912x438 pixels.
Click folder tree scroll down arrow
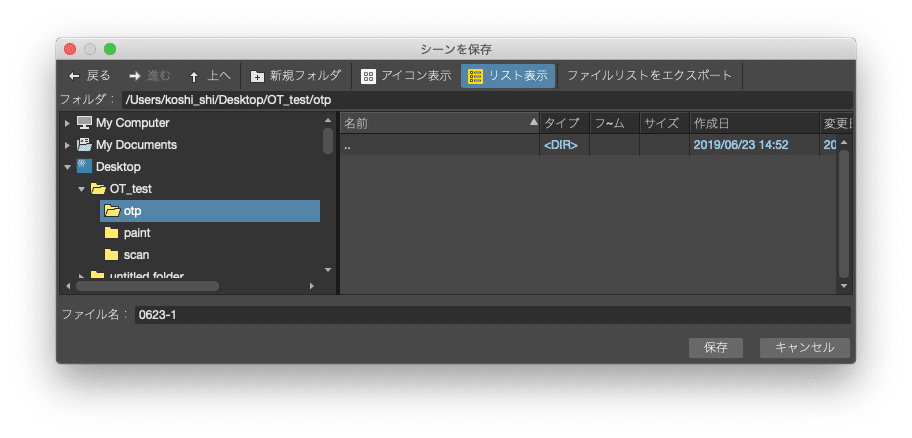[328, 269]
